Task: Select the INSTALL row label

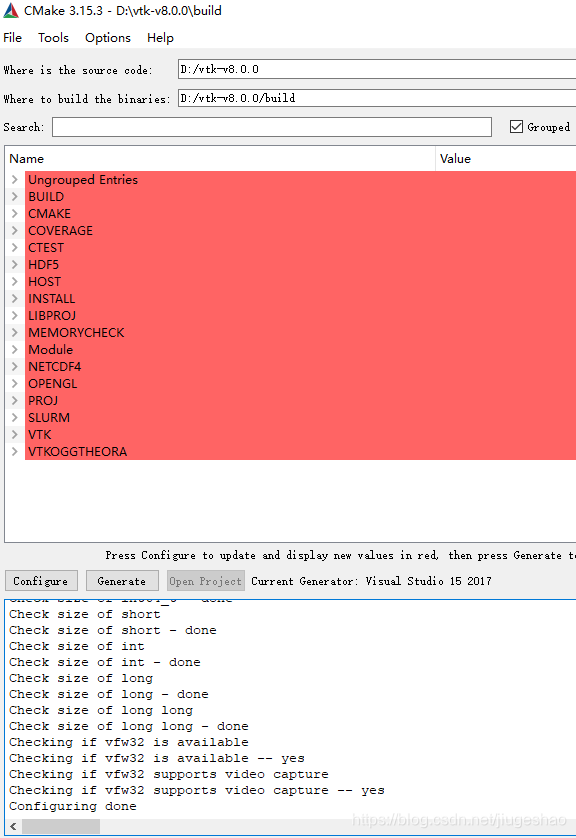Action: coord(51,299)
